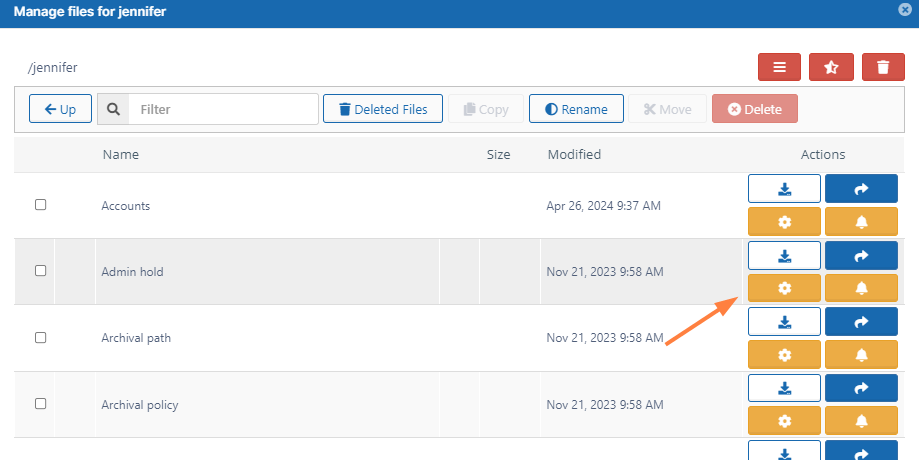919x460 pixels.
Task: Open the Archival path folder name
Action: coord(136,338)
